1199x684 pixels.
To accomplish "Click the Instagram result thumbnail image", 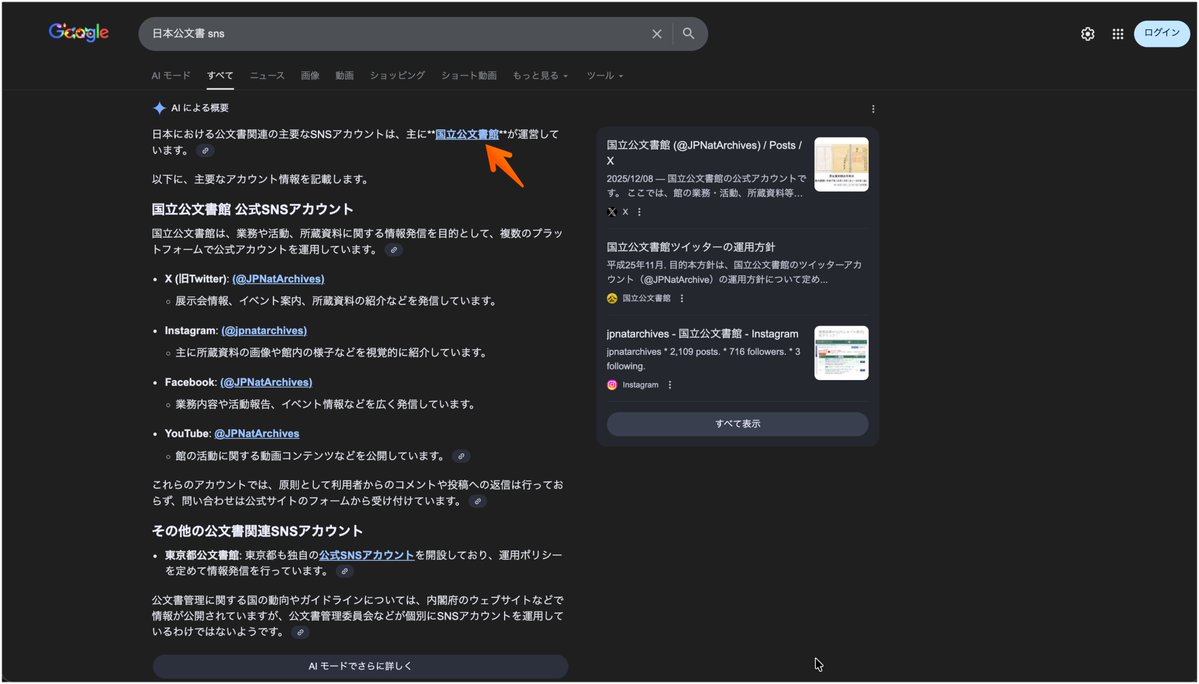I will [x=841, y=353].
